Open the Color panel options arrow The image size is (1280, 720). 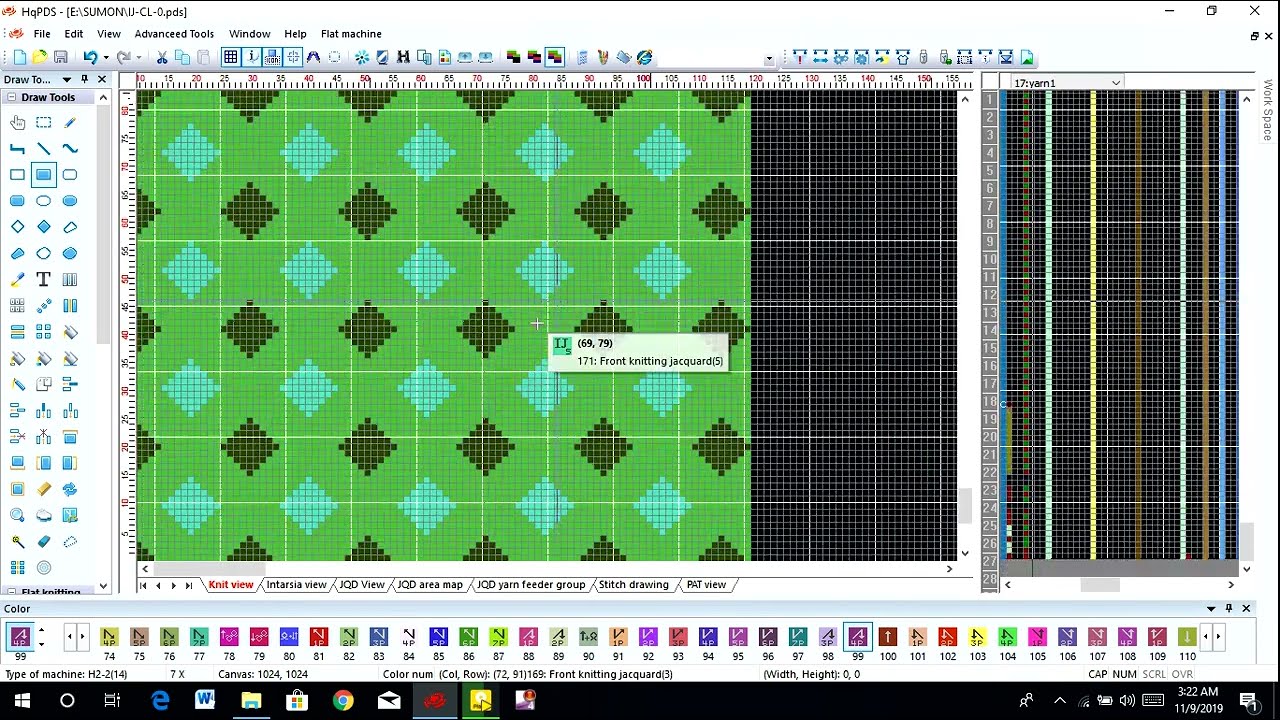pos(1211,608)
